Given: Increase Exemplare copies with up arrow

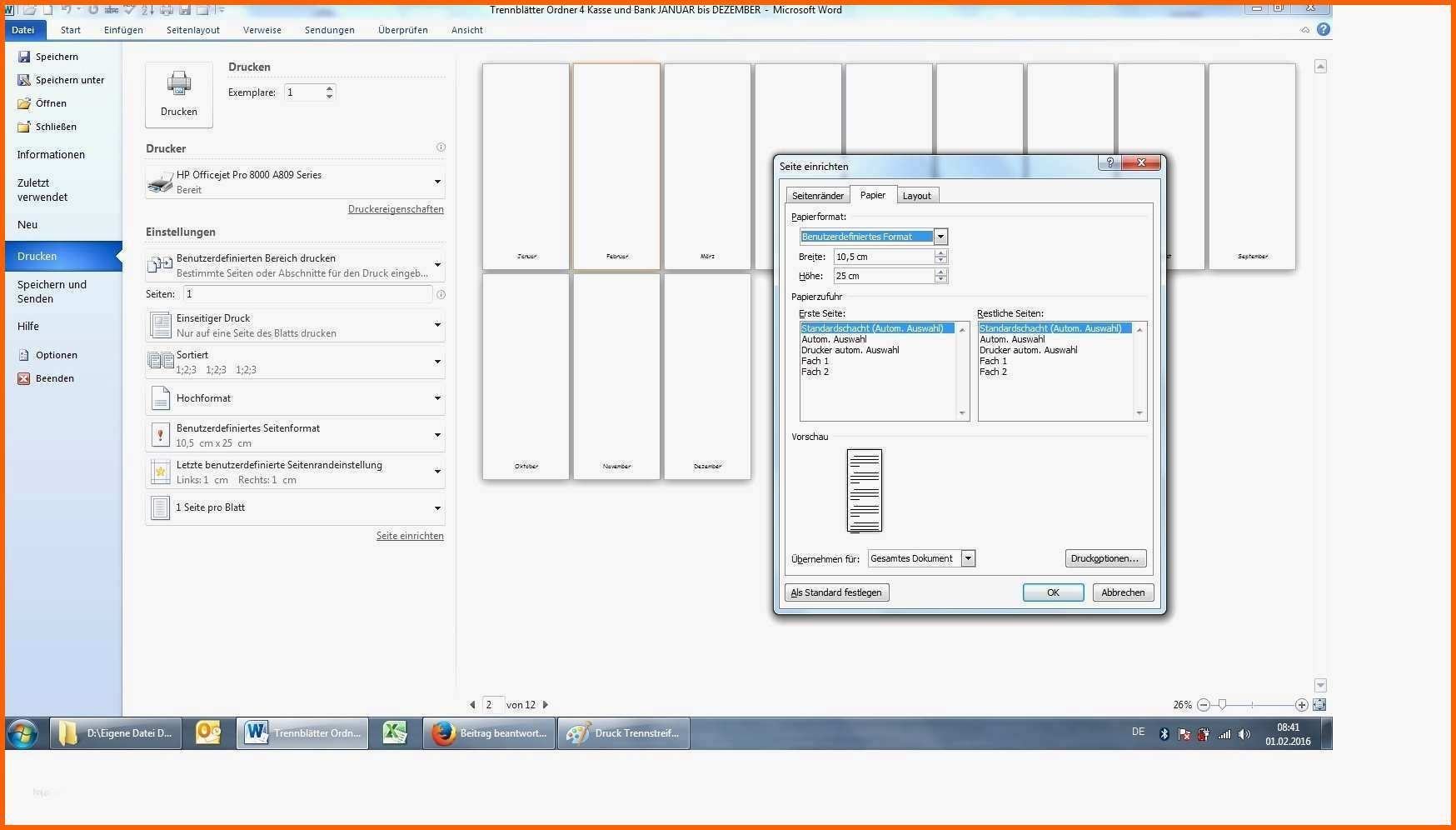Looking at the screenshot, I should pyautogui.click(x=330, y=88).
